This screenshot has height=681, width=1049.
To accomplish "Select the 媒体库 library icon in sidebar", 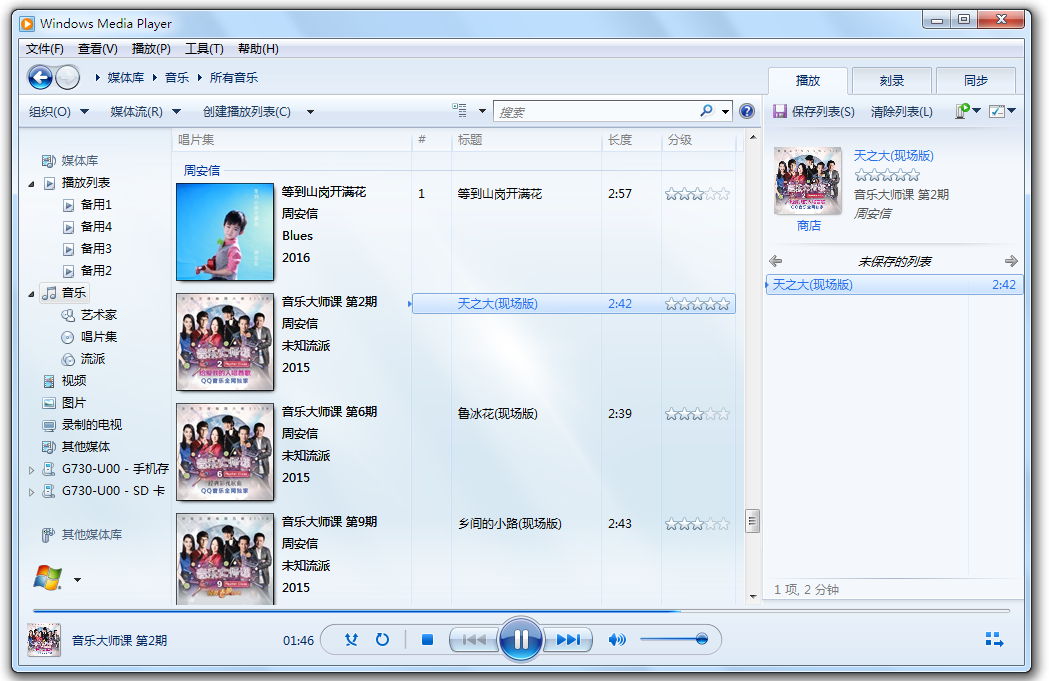I will point(49,161).
